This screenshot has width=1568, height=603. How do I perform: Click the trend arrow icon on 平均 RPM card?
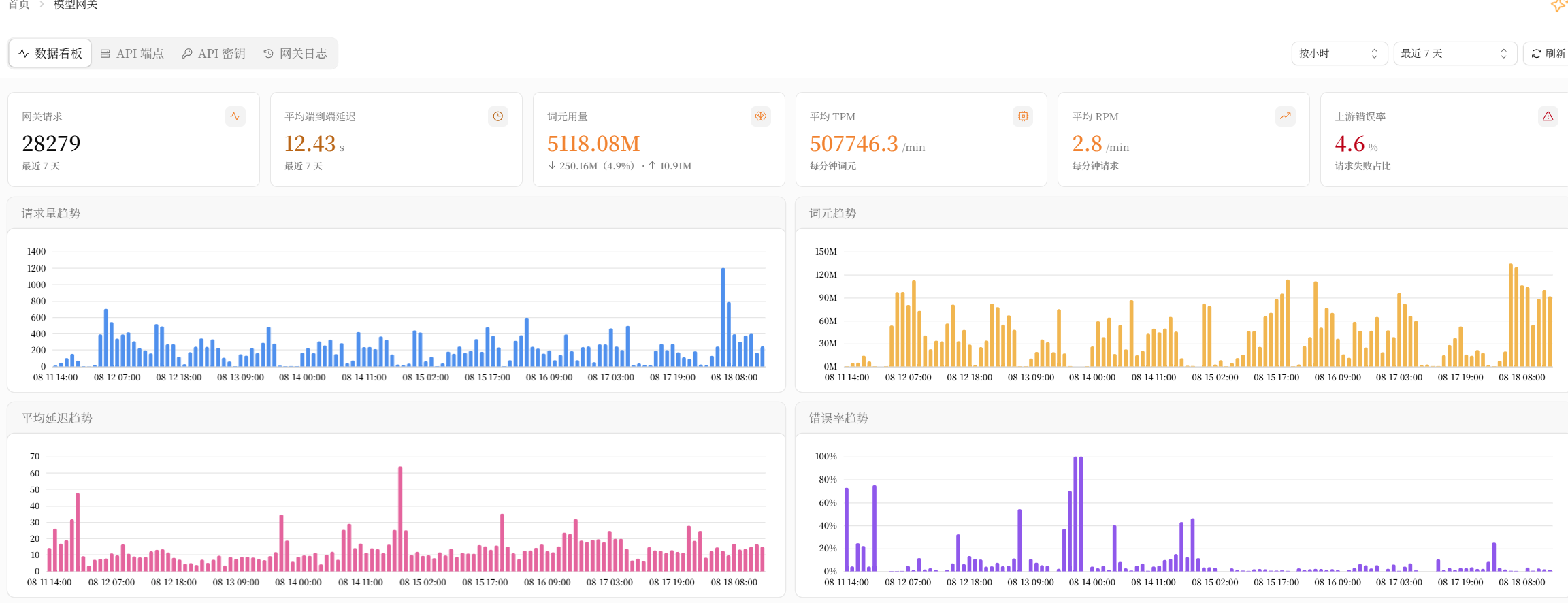click(1285, 116)
